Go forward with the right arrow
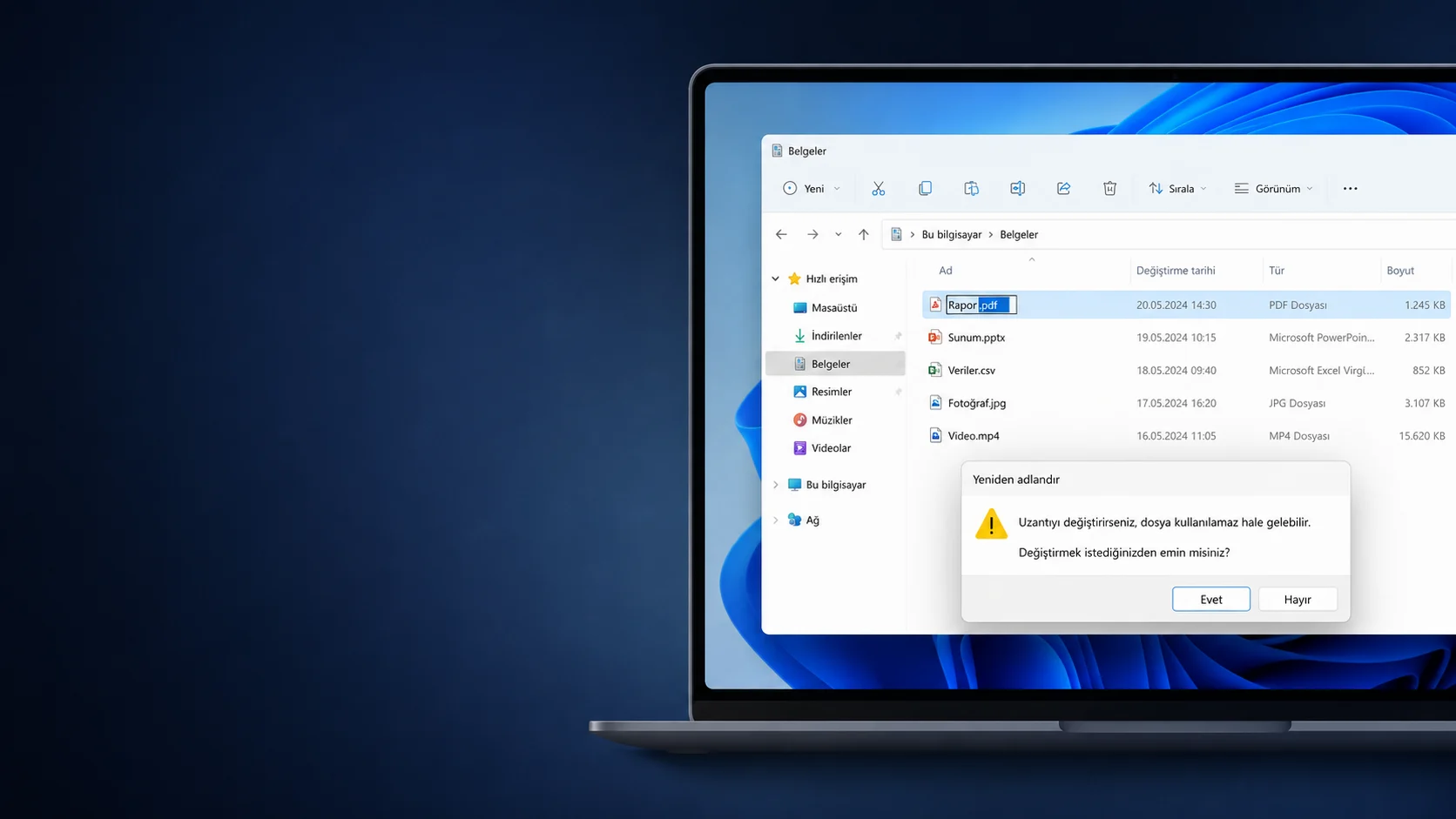 (x=812, y=234)
